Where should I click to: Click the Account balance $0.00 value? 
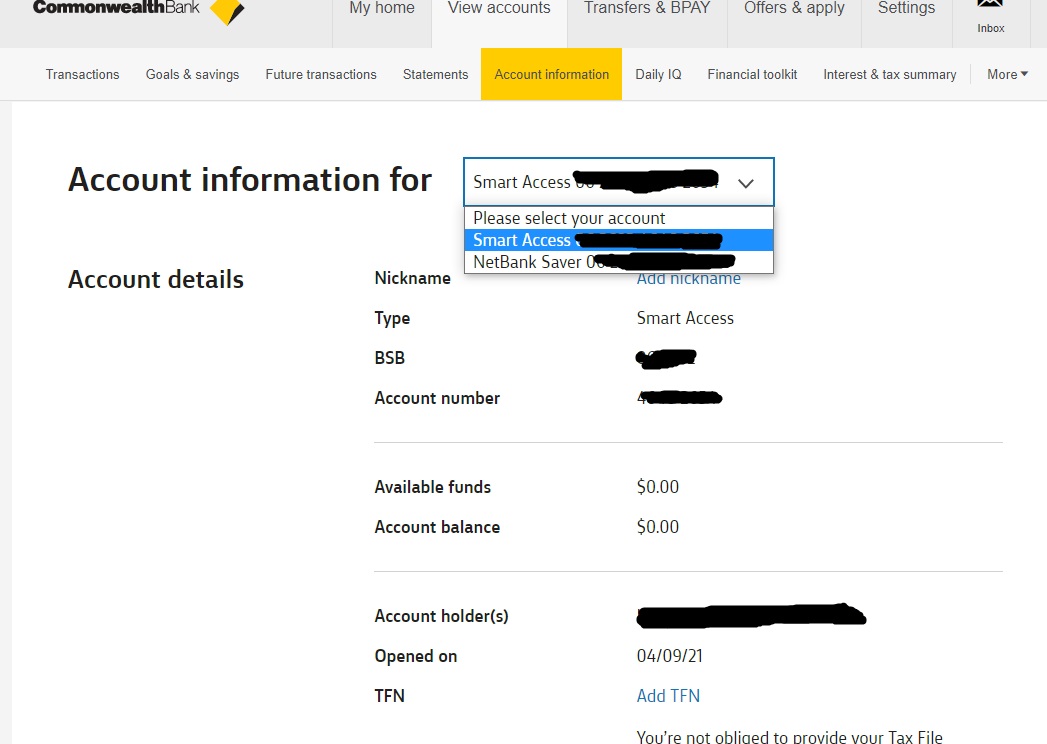click(x=658, y=527)
